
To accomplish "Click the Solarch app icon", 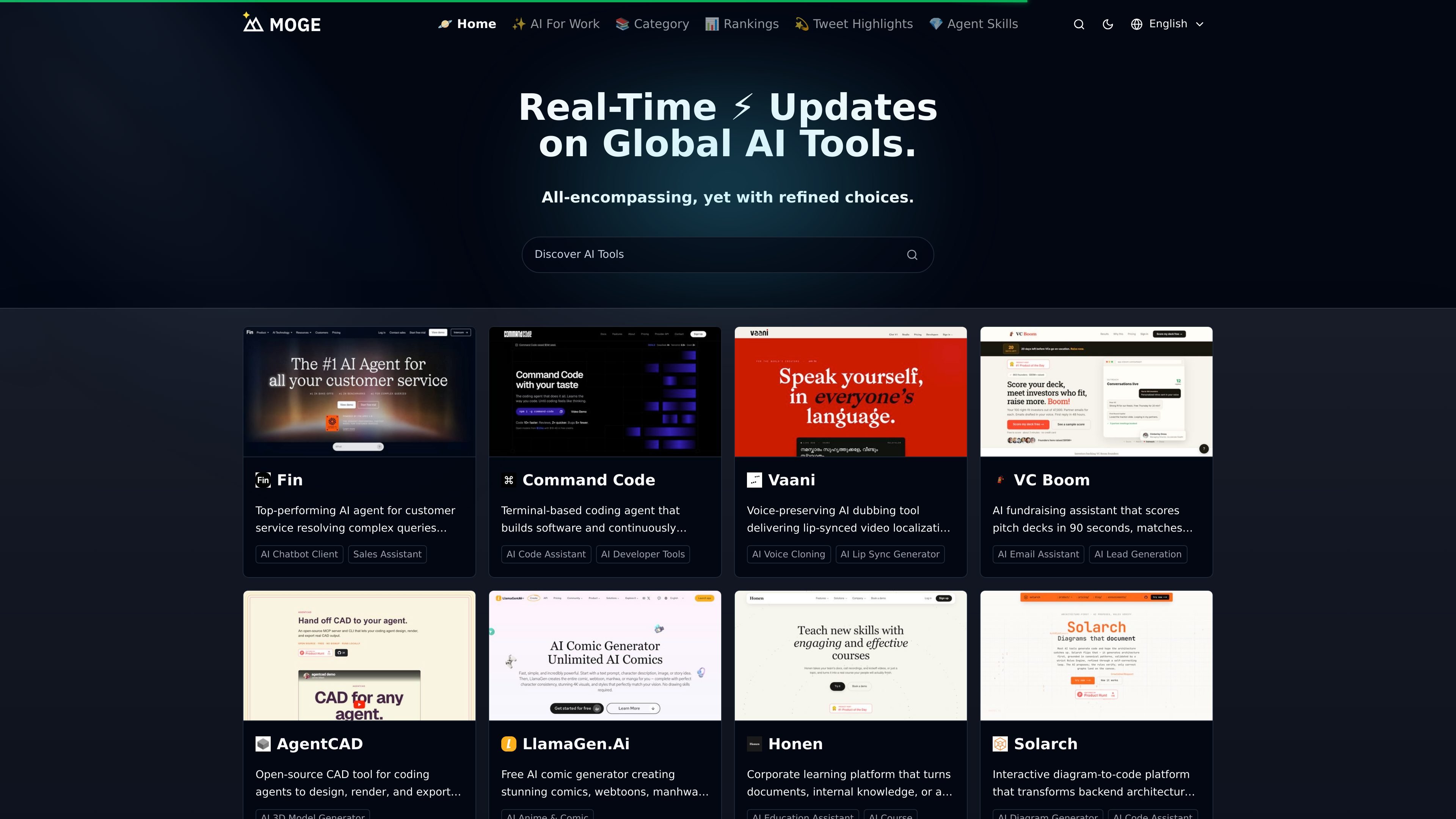I will (1000, 744).
